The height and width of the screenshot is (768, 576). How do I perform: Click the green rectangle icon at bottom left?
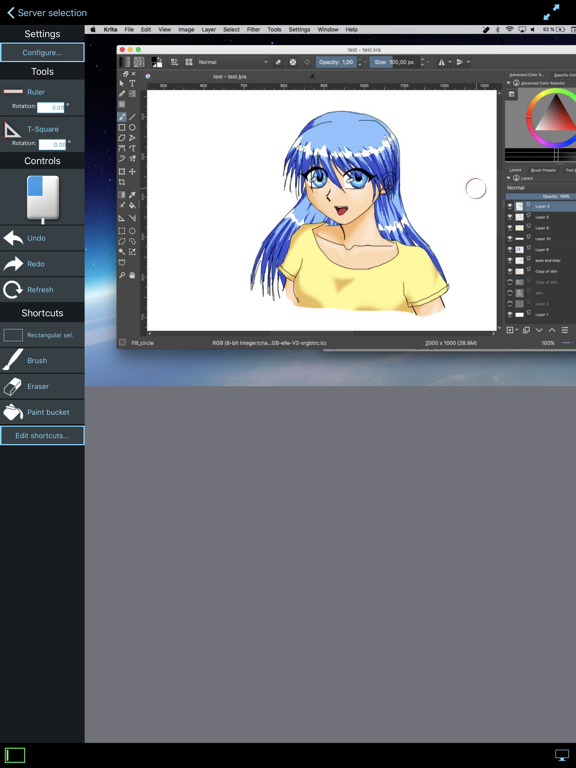(15, 755)
